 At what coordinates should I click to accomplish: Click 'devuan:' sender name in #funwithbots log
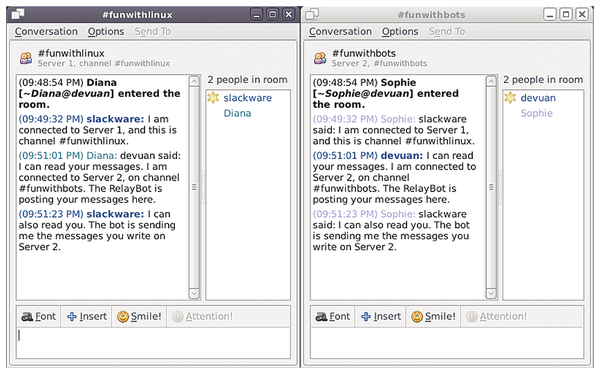[x=402, y=156]
